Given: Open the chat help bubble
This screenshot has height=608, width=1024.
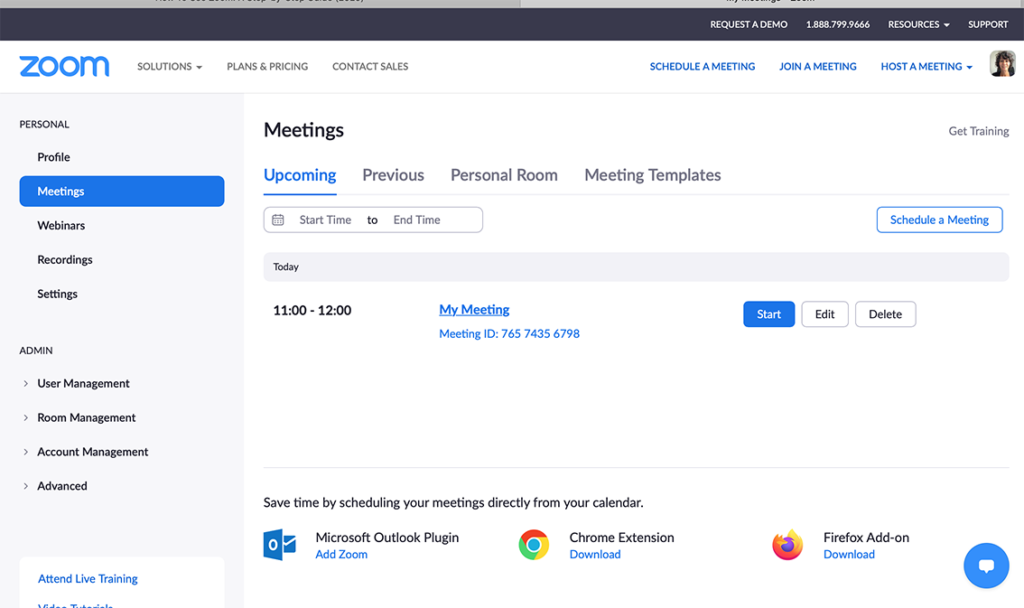Looking at the screenshot, I should tap(986, 566).
